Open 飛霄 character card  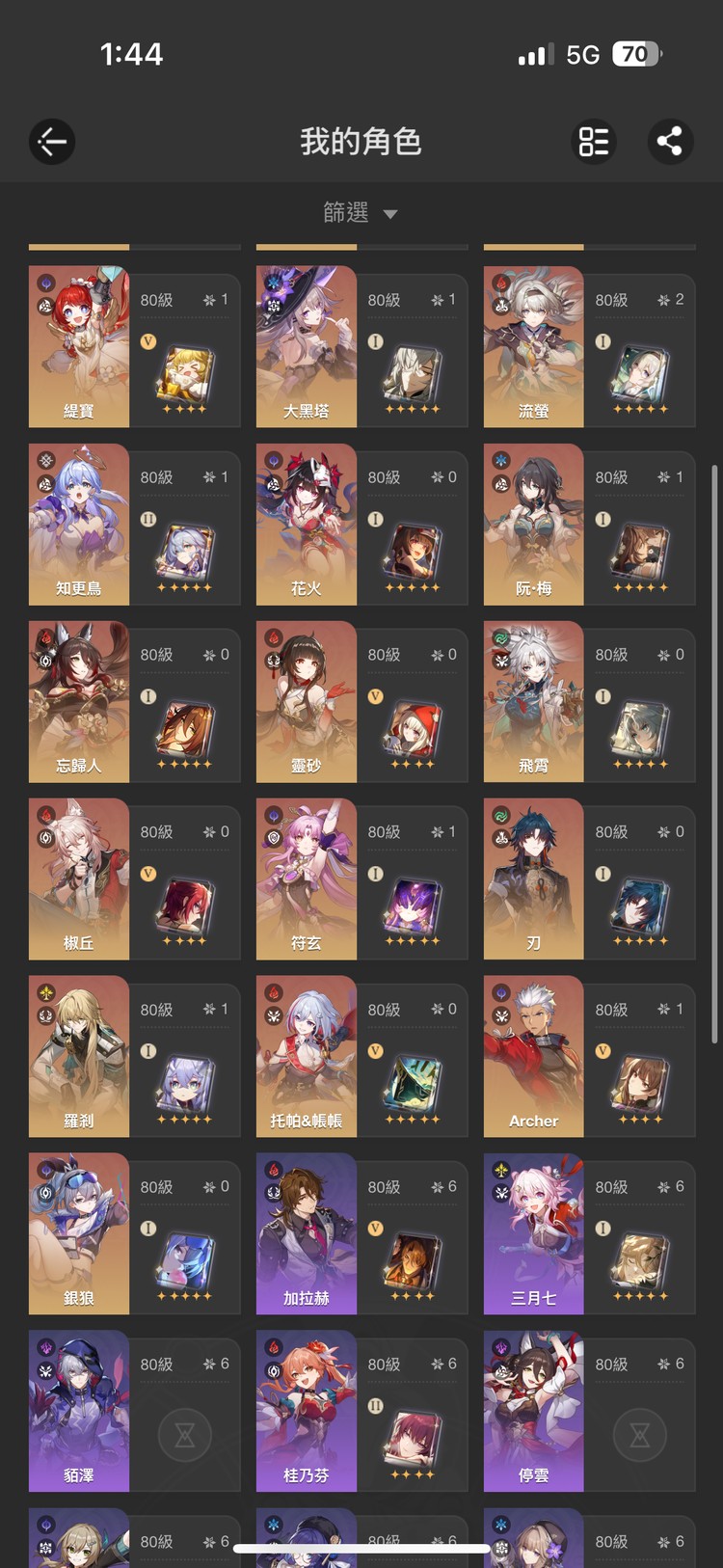pos(589,701)
